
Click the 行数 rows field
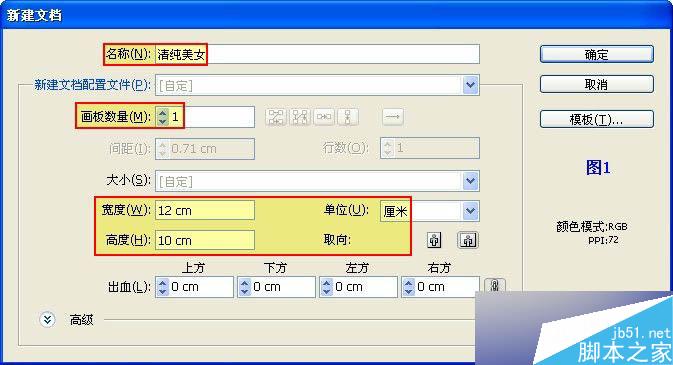tap(430, 149)
